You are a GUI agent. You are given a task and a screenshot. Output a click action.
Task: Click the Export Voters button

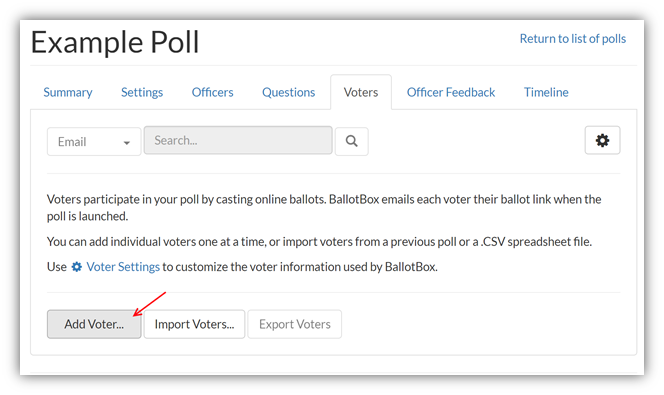[x=295, y=324]
